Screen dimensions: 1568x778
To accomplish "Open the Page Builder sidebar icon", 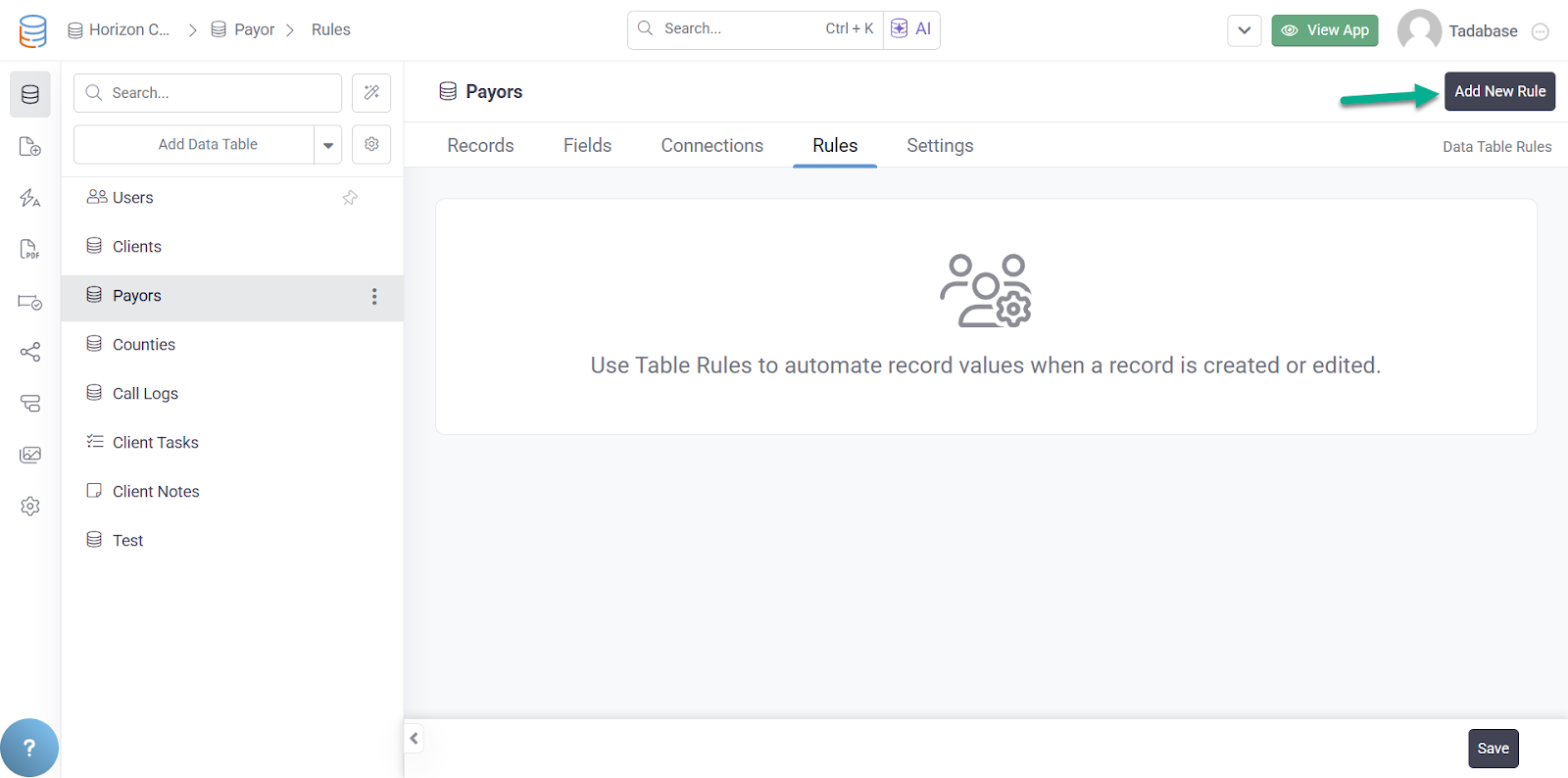I will 30,147.
